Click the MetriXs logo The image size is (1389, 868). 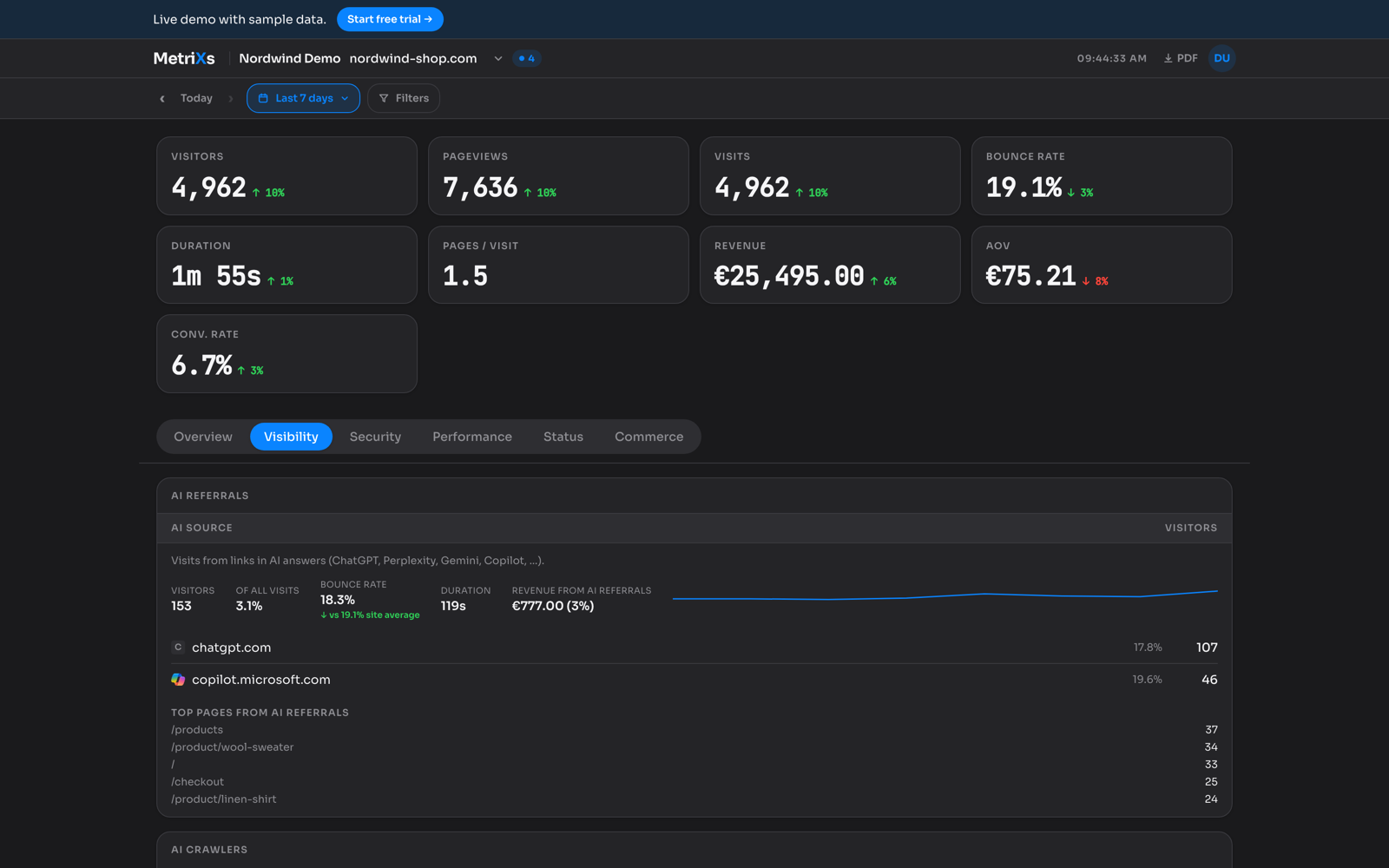pyautogui.click(x=184, y=58)
